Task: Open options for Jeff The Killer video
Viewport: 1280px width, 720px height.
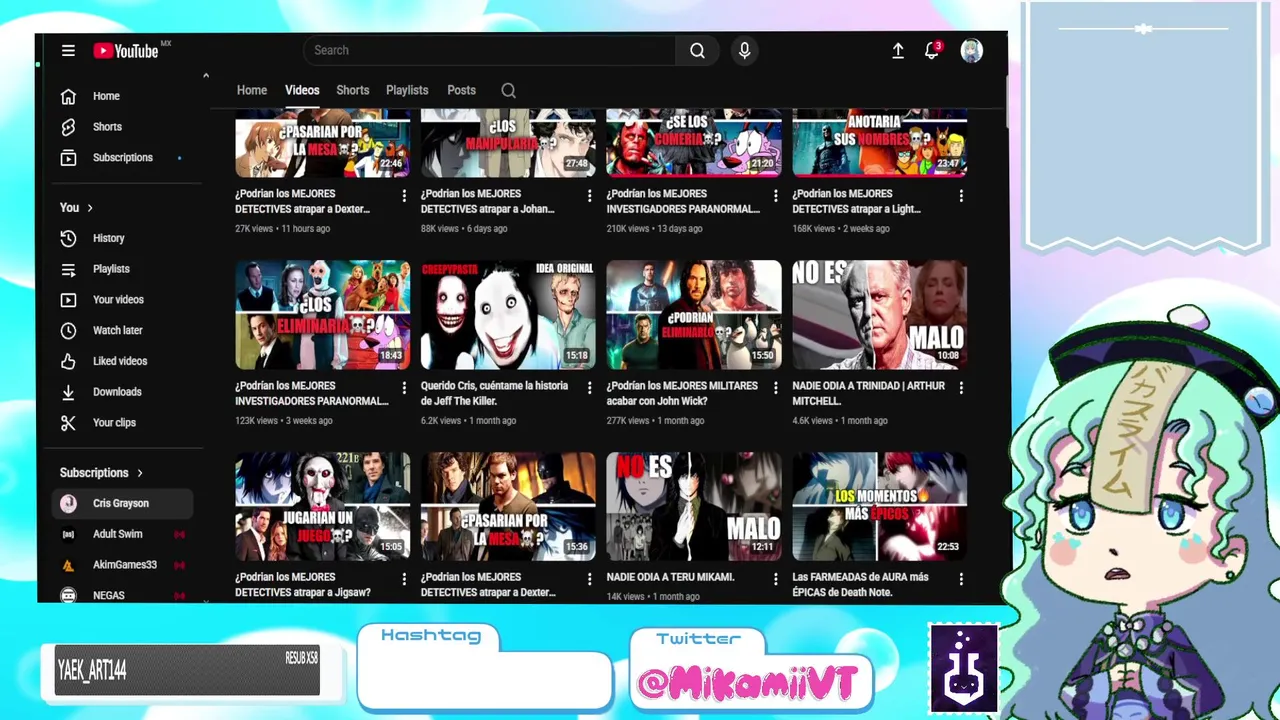Action: [589, 388]
